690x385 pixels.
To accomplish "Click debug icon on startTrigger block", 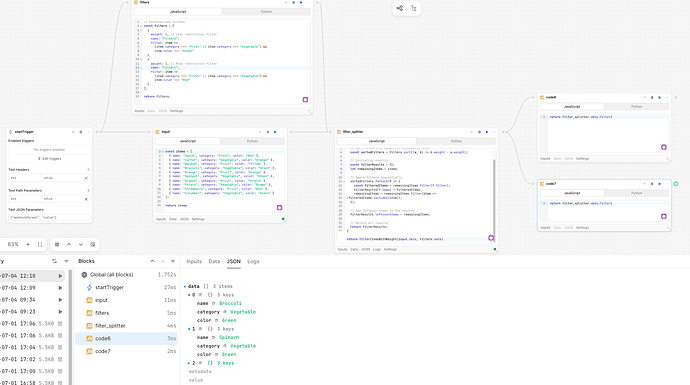I will click(81, 132).
